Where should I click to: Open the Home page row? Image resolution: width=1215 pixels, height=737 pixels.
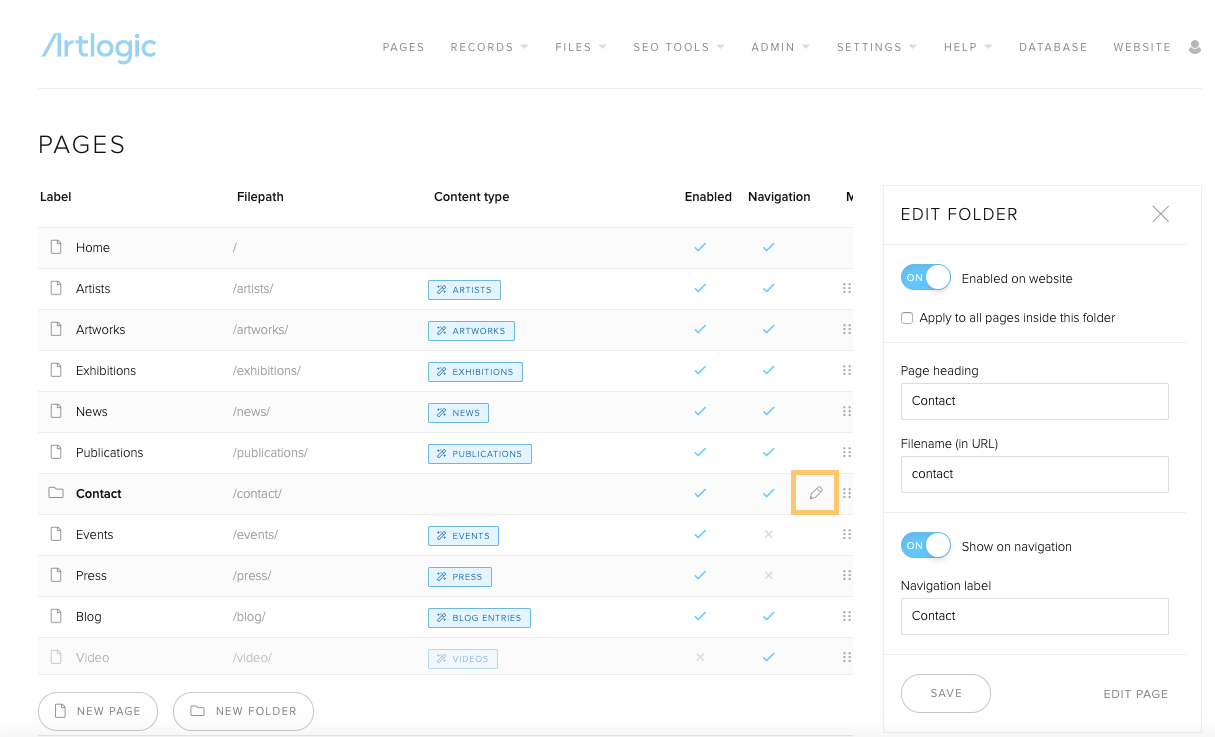pyautogui.click(x=445, y=247)
